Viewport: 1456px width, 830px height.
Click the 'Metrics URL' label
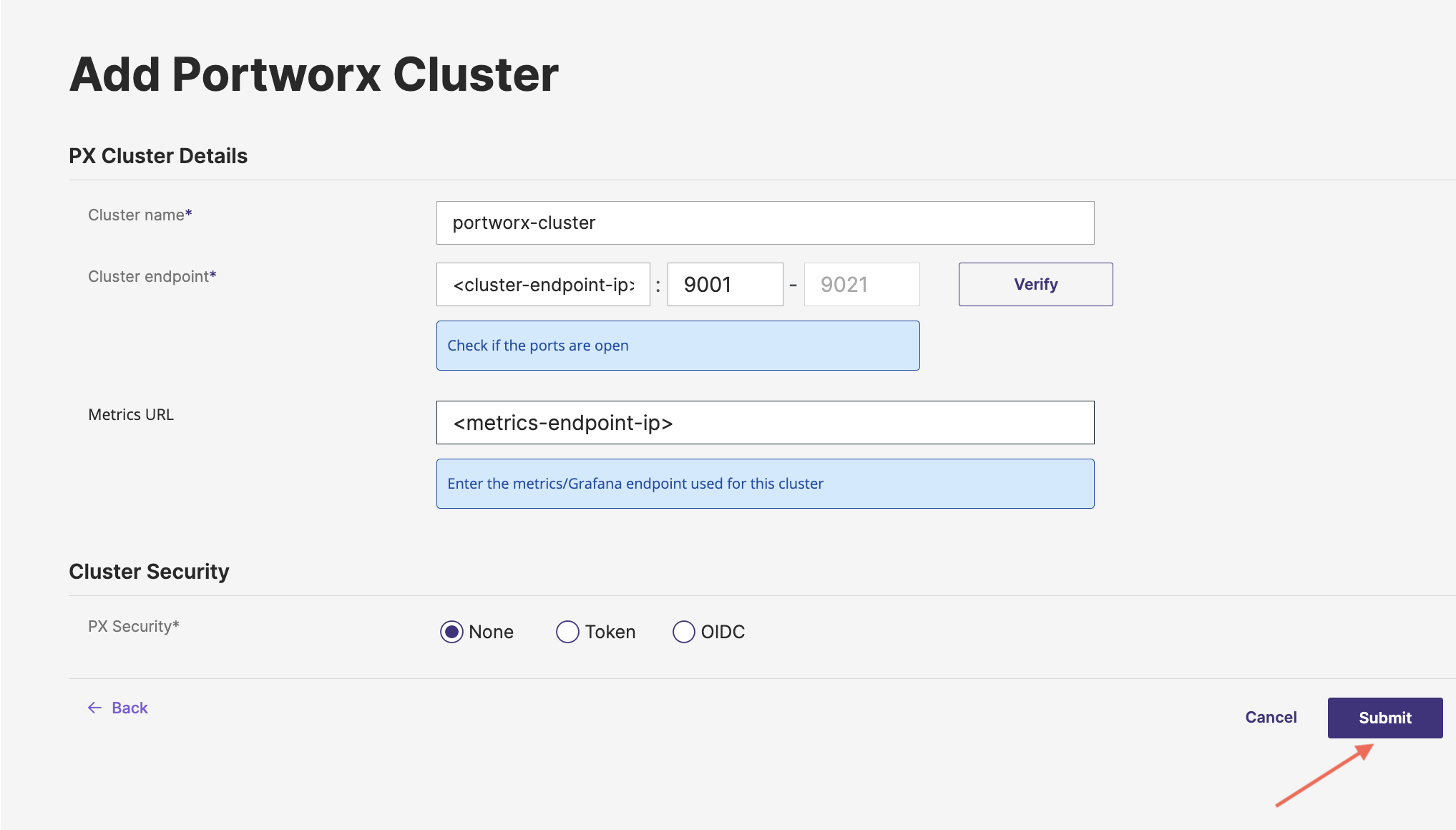click(131, 414)
